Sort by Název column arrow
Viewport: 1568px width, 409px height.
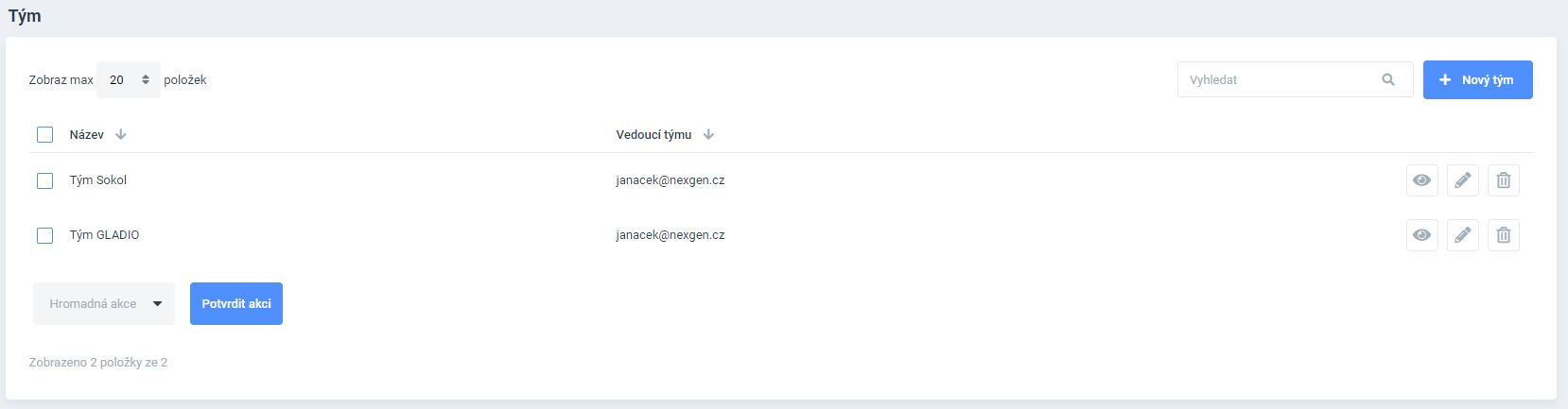point(121,135)
